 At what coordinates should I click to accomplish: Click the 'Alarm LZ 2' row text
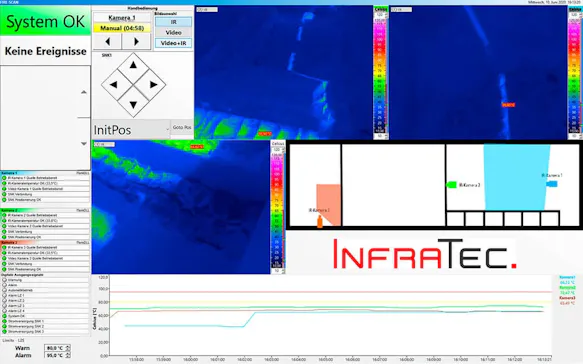pyautogui.click(x=16, y=301)
